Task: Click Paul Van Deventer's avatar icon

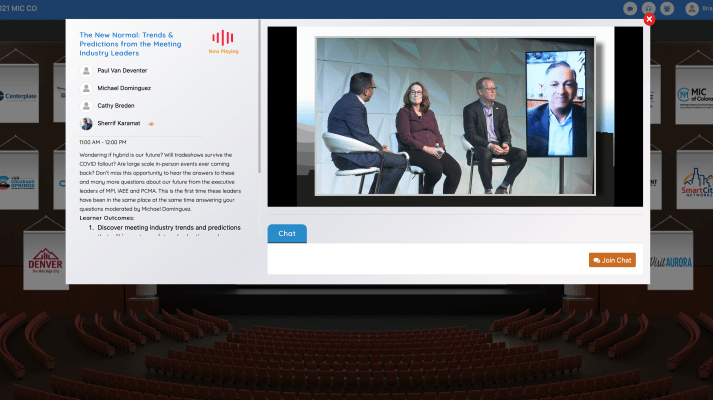Action: point(86,70)
